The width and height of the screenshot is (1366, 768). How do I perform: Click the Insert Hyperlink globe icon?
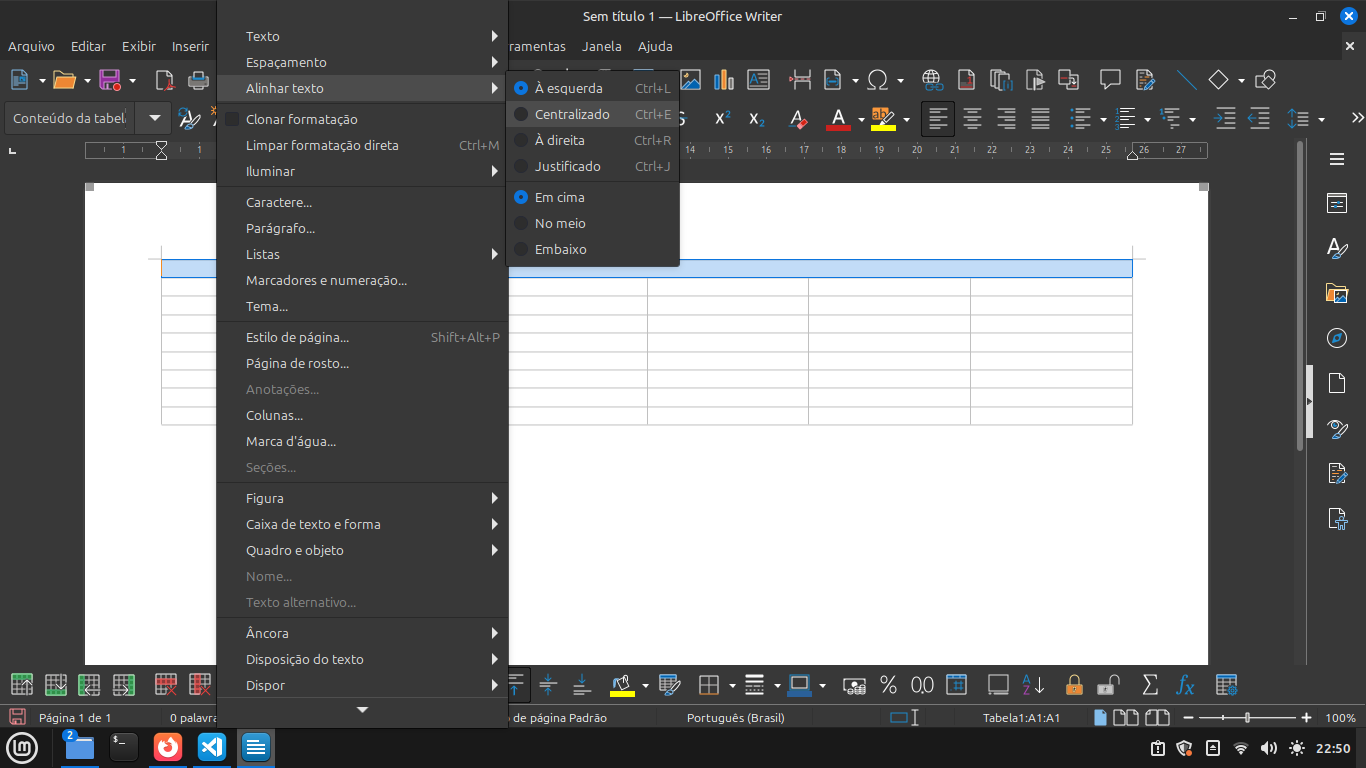[932, 80]
